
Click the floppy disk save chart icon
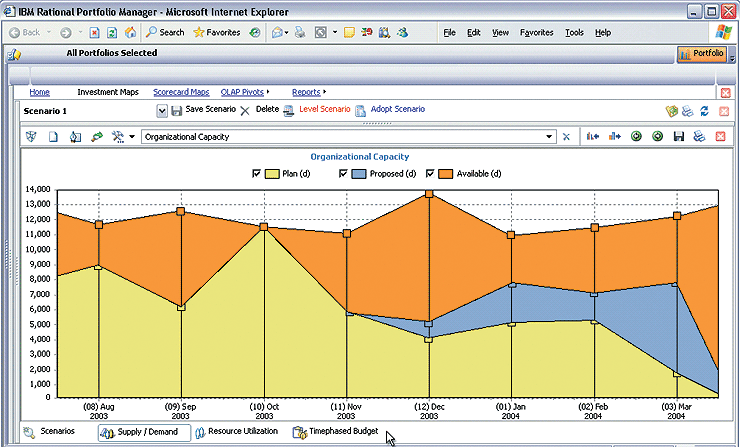point(679,137)
